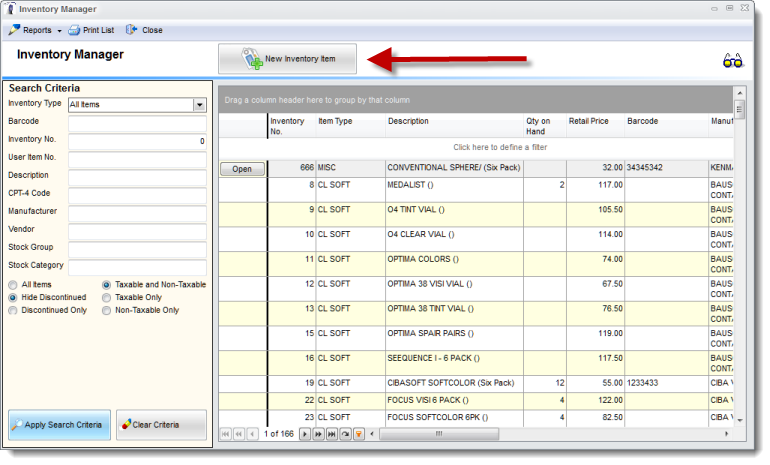The height and width of the screenshot is (465, 770).
Task: Click the New Inventory Item button
Action: [288, 59]
